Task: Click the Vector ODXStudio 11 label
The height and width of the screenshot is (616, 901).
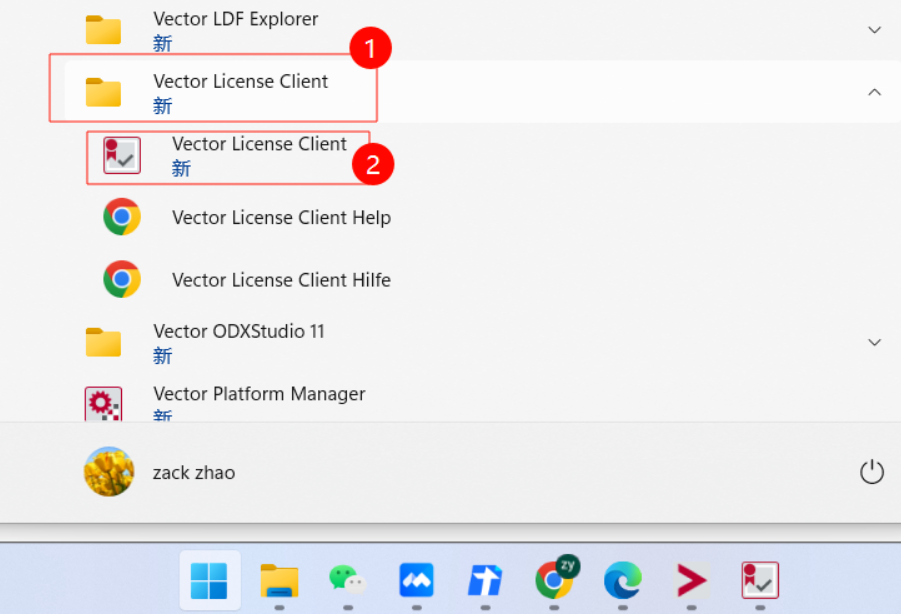Action: (x=239, y=332)
